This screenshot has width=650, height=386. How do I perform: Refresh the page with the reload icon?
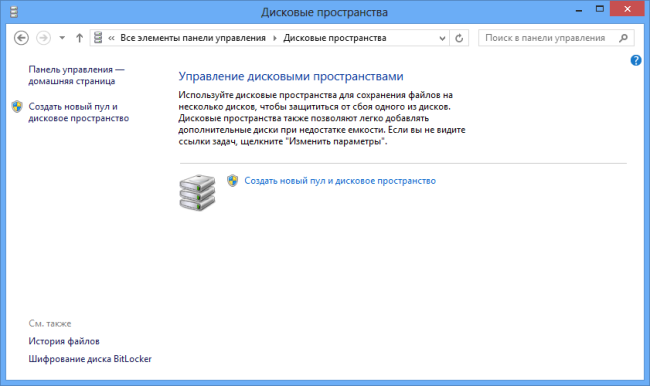(x=459, y=38)
